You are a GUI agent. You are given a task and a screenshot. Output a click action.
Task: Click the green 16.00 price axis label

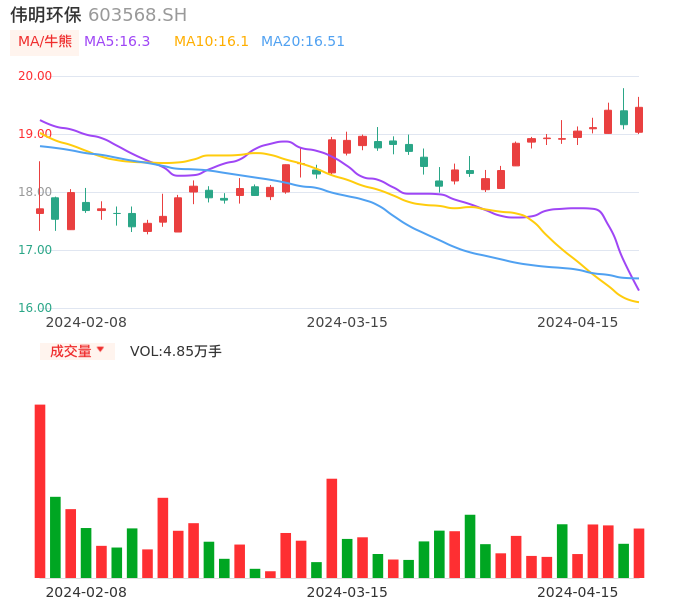coord(35,308)
